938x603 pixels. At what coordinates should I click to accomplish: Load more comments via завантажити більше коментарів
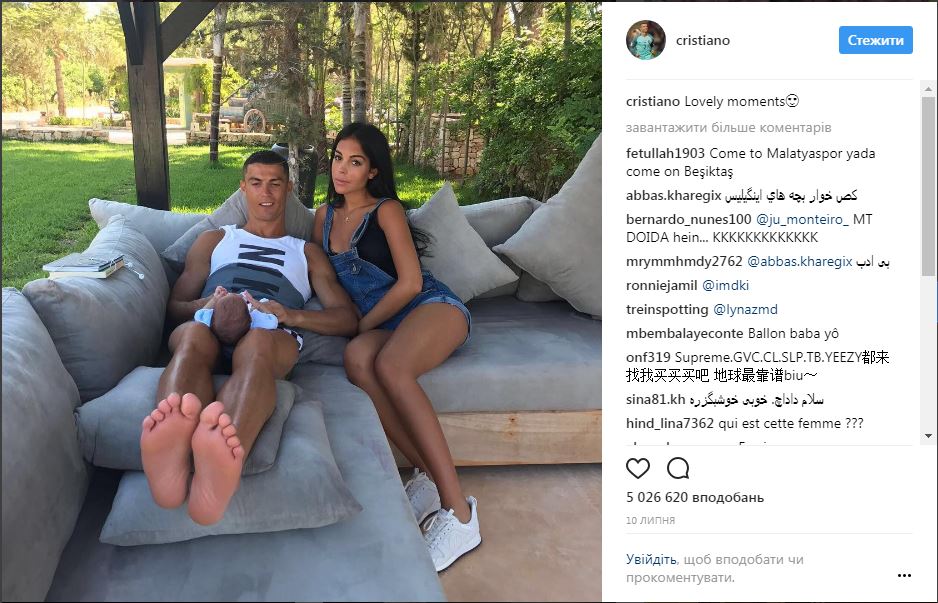coord(728,127)
